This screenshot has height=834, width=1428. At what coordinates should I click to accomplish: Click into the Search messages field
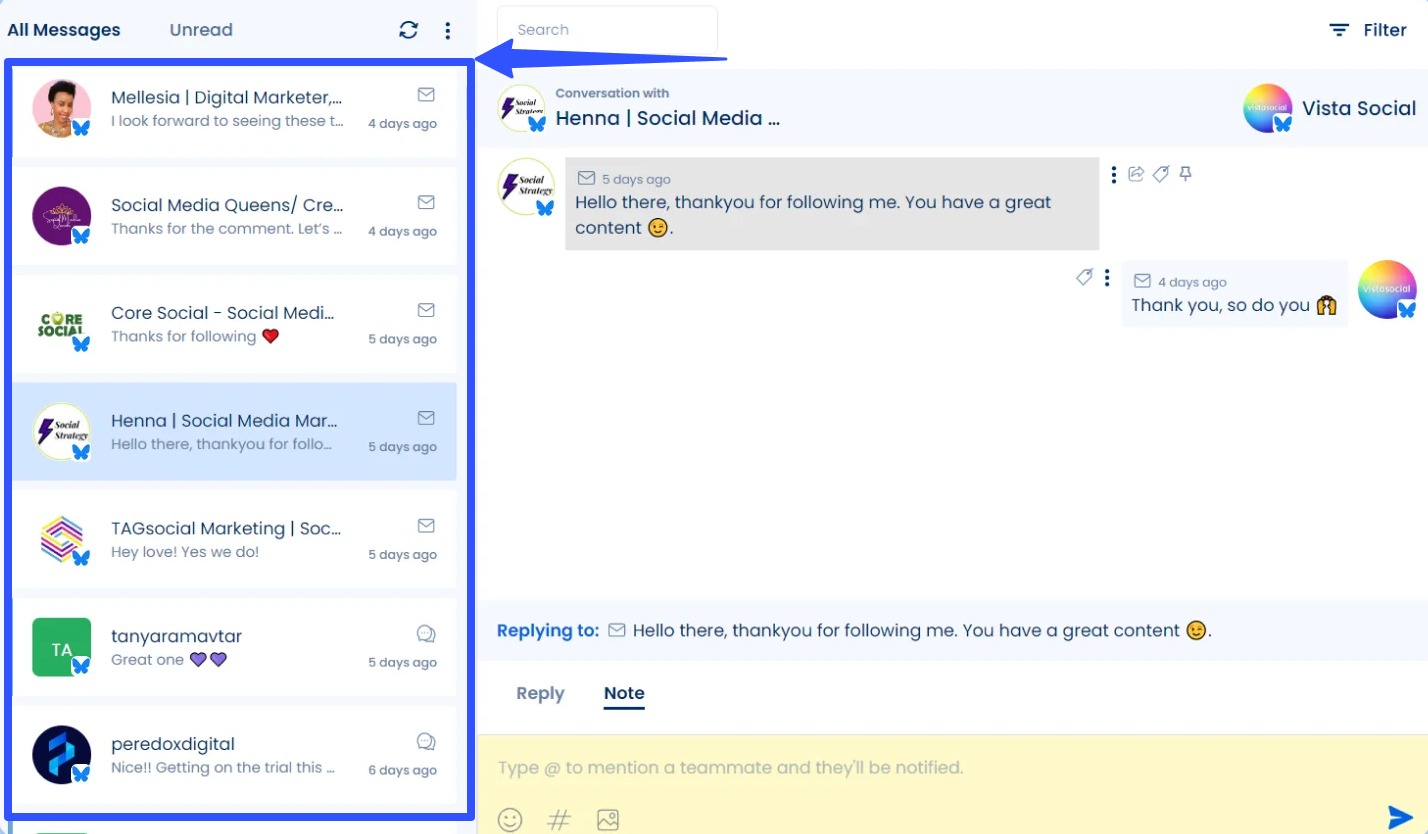click(607, 29)
